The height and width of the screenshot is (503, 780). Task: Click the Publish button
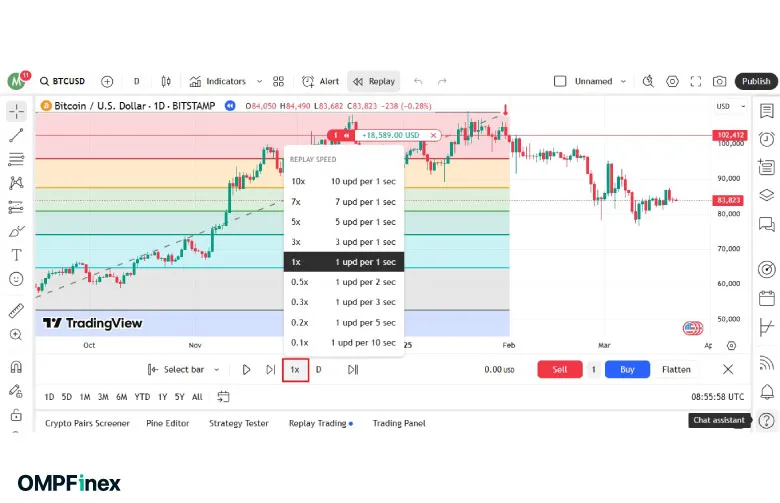[756, 81]
